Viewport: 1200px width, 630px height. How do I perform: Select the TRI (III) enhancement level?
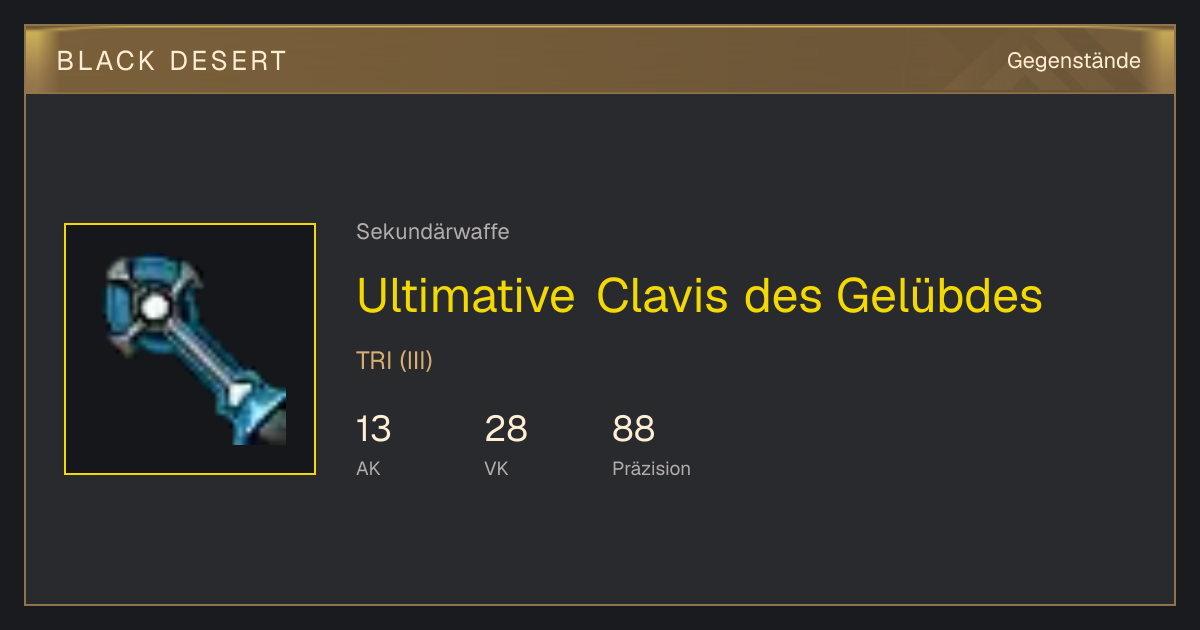tap(394, 361)
